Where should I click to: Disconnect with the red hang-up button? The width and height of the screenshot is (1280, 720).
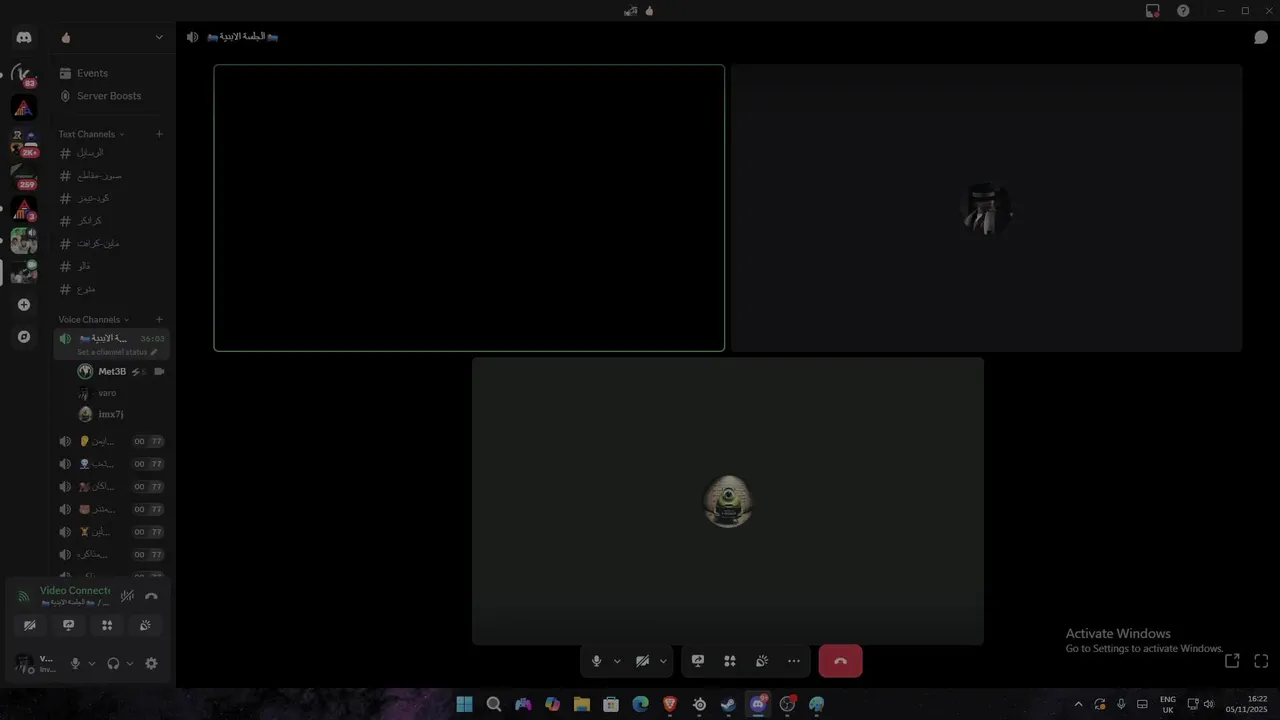(x=840, y=661)
